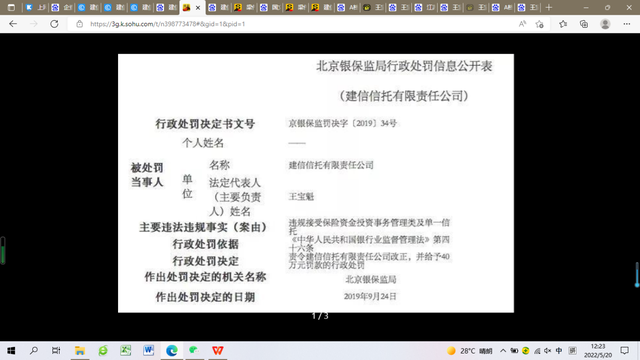
Task: Open the Collections panel
Action: coord(584,24)
